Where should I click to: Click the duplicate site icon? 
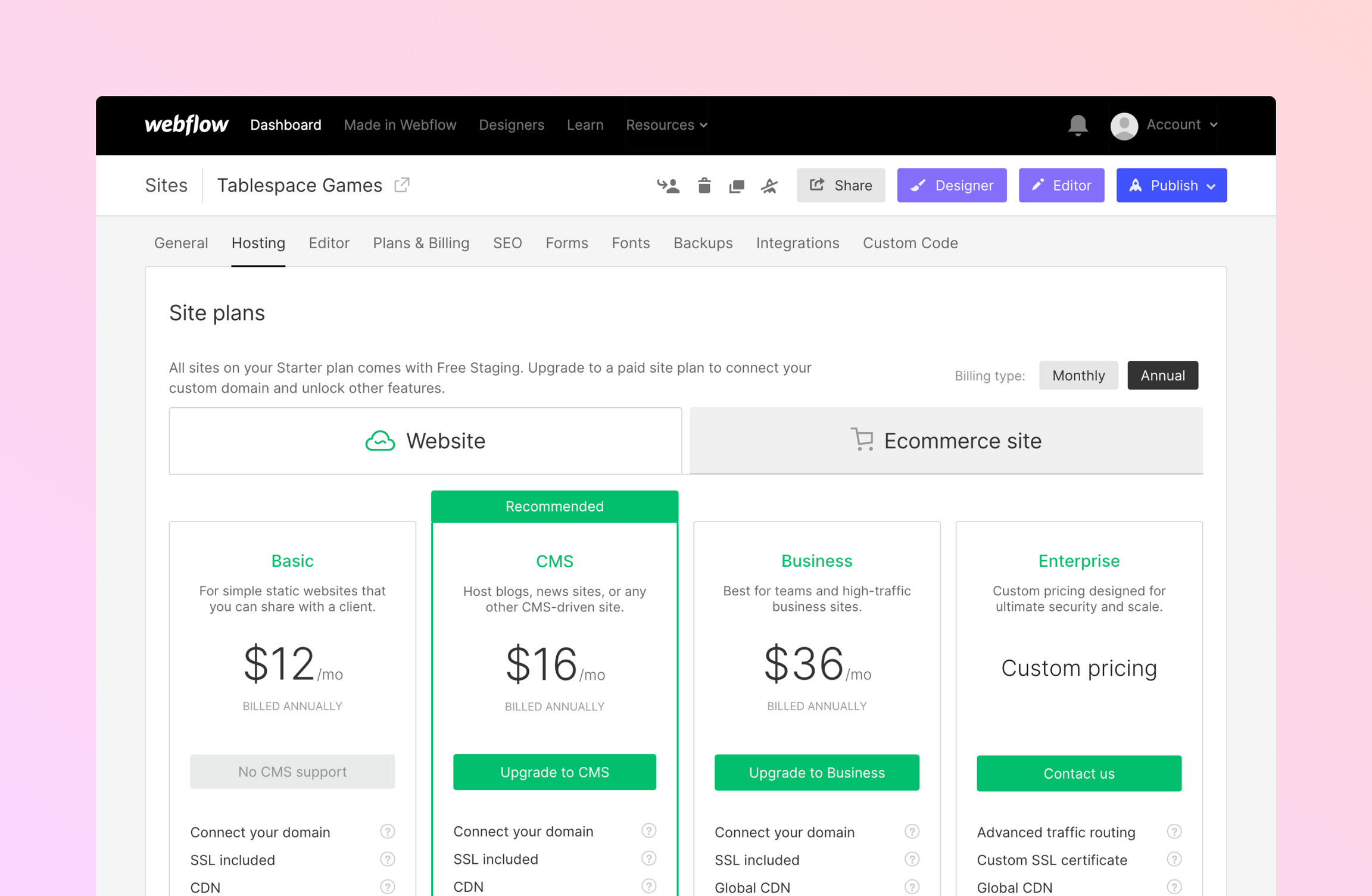737,186
